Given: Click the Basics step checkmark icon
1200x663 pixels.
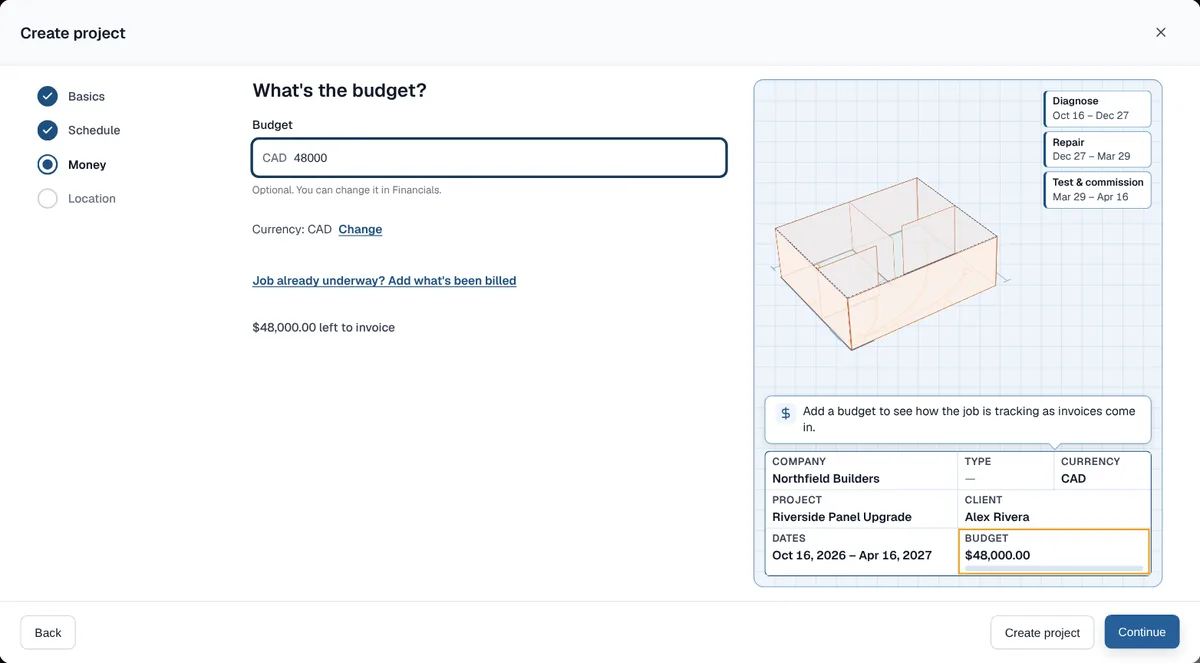Looking at the screenshot, I should 47,96.
